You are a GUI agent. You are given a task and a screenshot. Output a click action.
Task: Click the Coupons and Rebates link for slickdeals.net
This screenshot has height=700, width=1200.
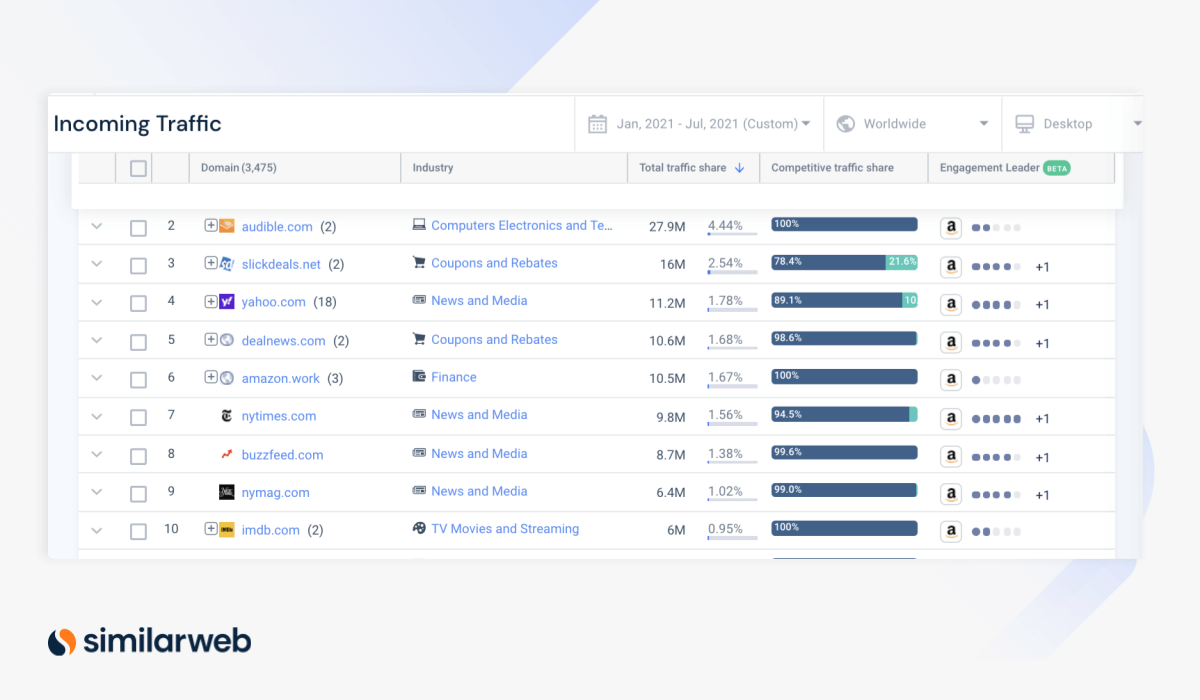pyautogui.click(x=494, y=263)
